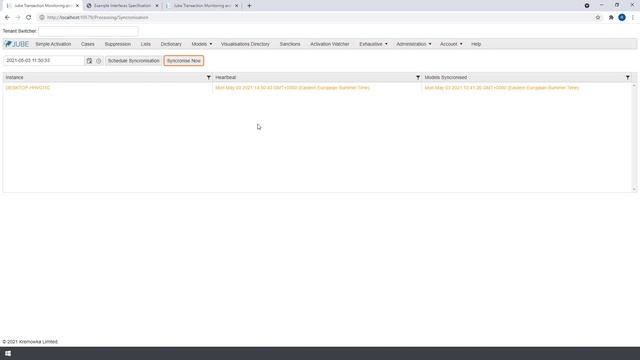640x360 pixels.
Task: Open the Suppression menu item
Action: click(118, 44)
